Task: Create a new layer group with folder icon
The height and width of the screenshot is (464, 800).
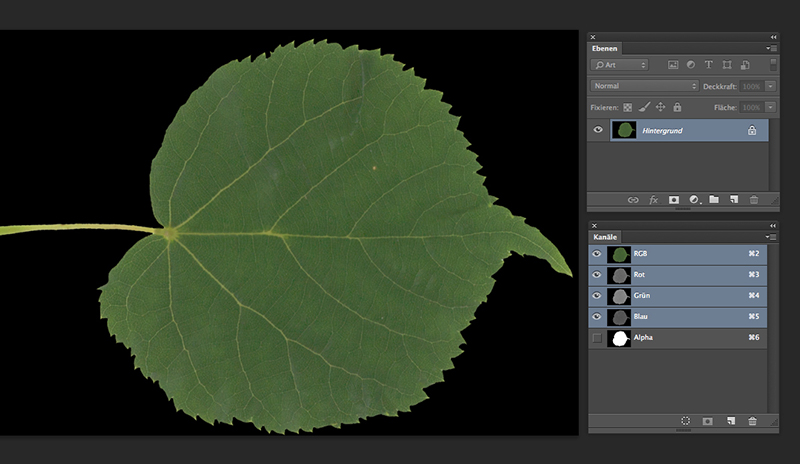Action: [x=714, y=200]
